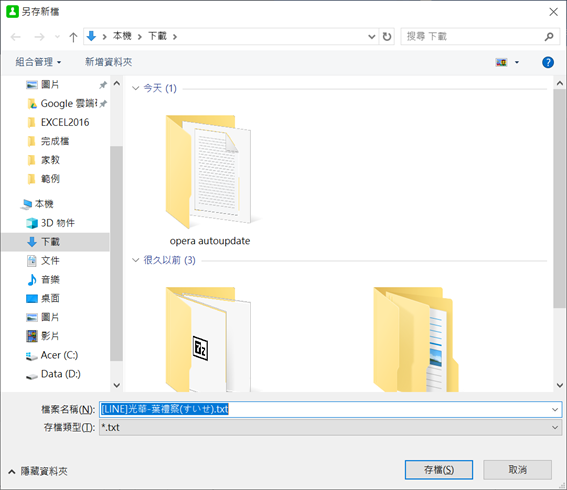Image resolution: width=567 pixels, height=490 pixels.
Task: Select 圖片 under 本機 in sidebar
Action: (50, 317)
